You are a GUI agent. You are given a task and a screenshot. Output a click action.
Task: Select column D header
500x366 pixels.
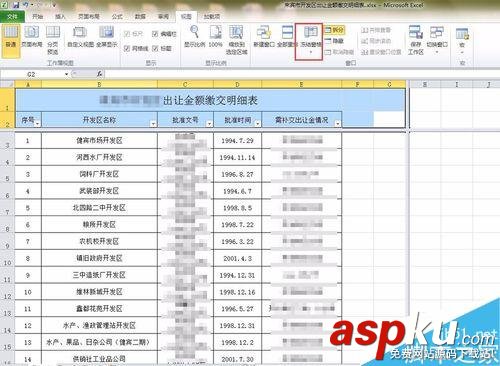(237, 85)
